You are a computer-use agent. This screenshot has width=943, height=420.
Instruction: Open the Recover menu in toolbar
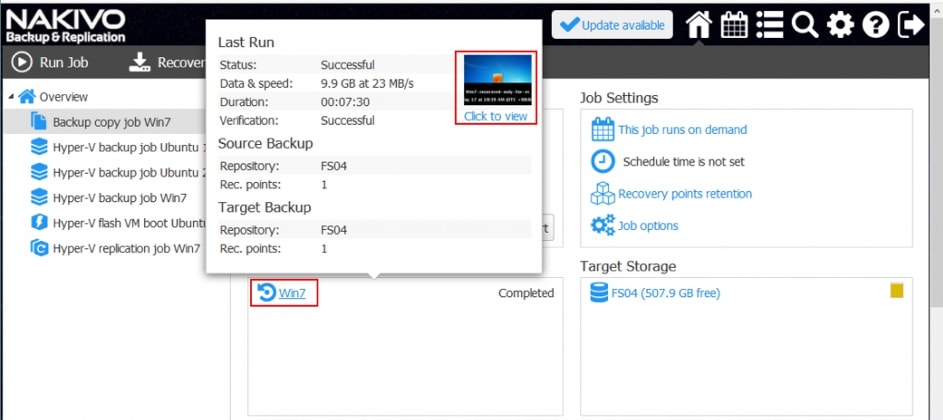click(168, 63)
